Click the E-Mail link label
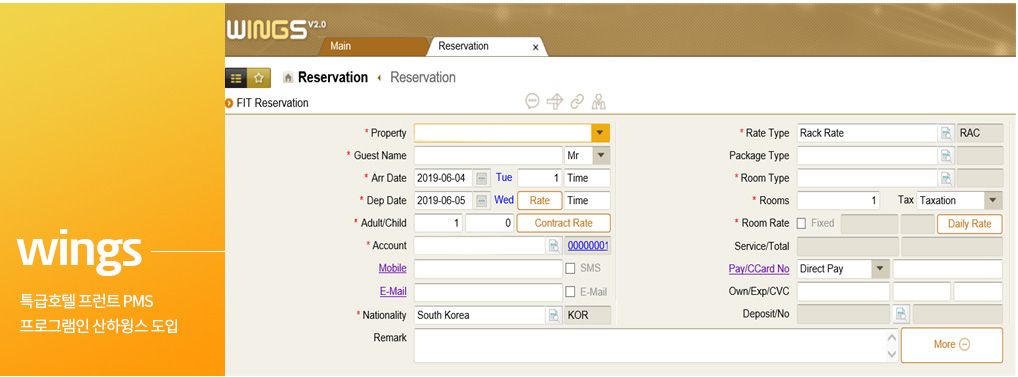This screenshot has width=1018, height=377. click(x=393, y=291)
